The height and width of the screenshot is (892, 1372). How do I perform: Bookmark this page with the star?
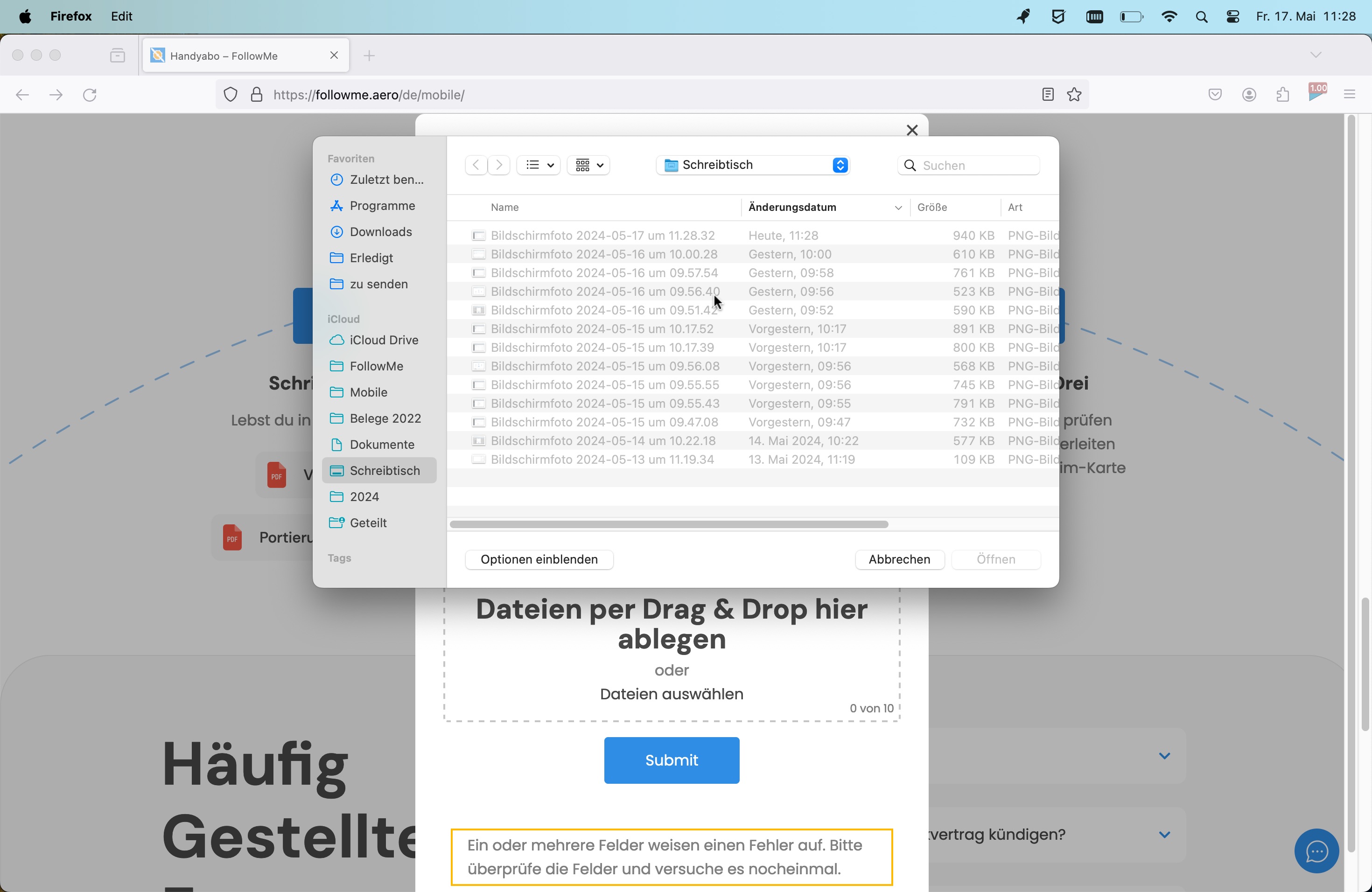click(1074, 95)
